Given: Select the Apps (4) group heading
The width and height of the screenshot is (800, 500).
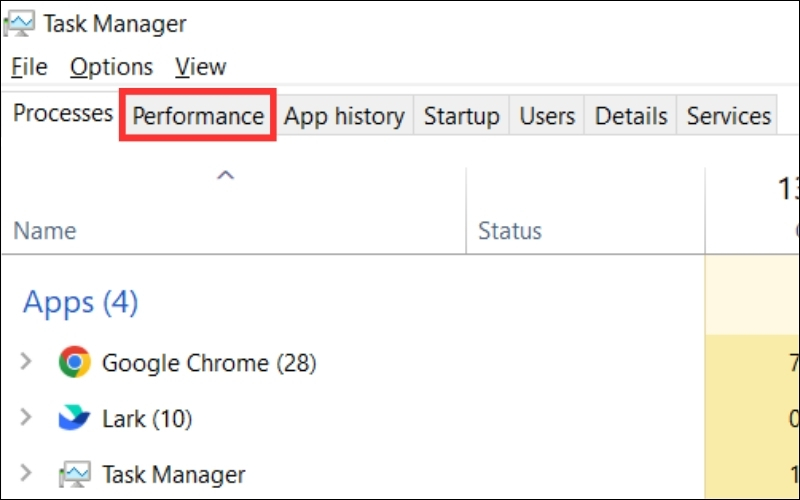Looking at the screenshot, I should 80,301.
